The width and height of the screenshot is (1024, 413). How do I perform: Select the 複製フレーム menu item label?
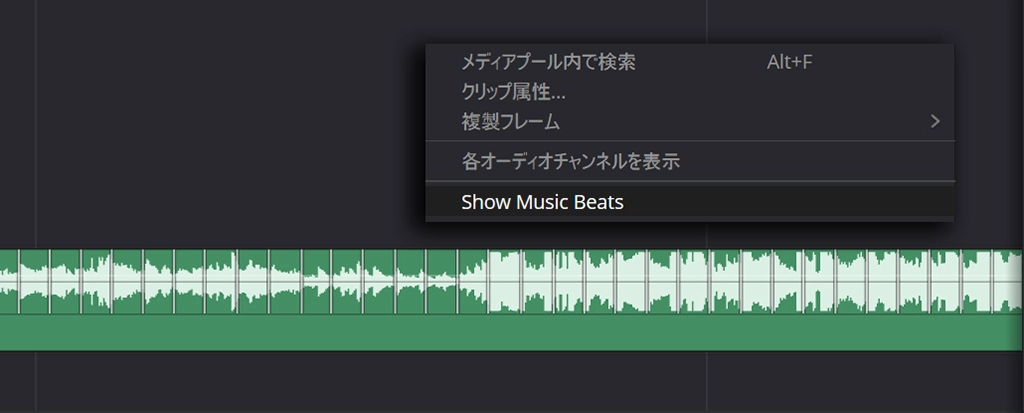[510, 122]
